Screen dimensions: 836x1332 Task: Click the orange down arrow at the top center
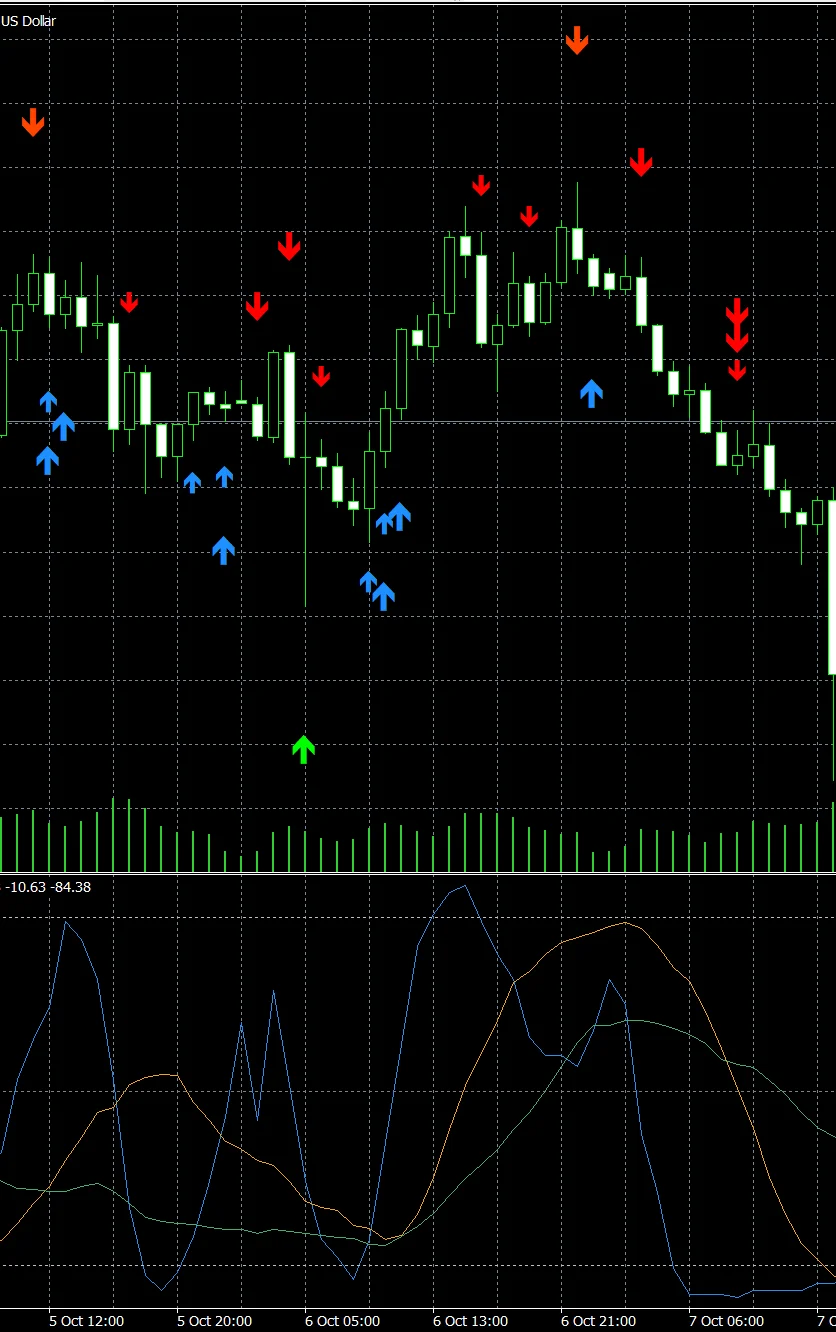(x=577, y=41)
